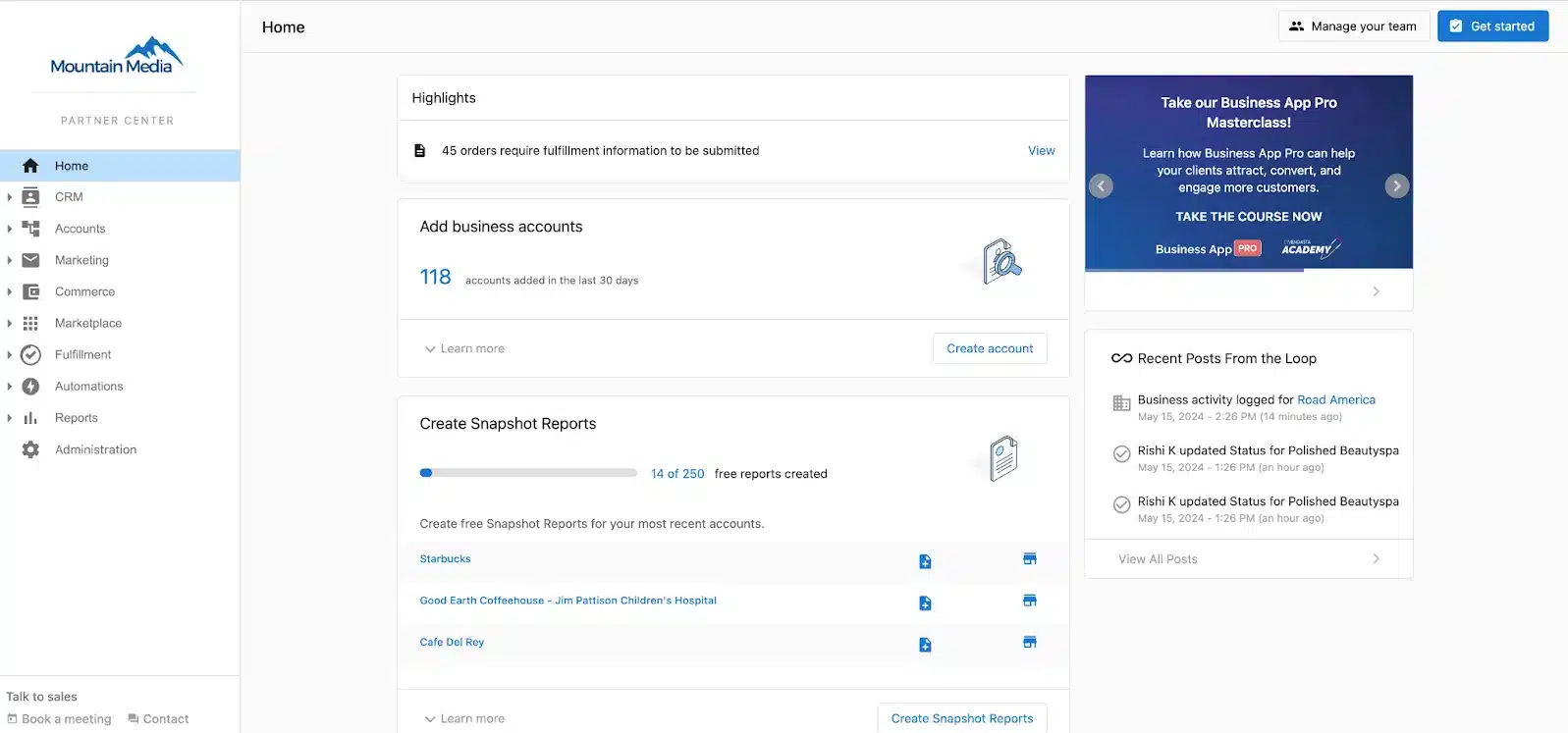
Task: Open Commerce in the sidebar
Action: 120,291
